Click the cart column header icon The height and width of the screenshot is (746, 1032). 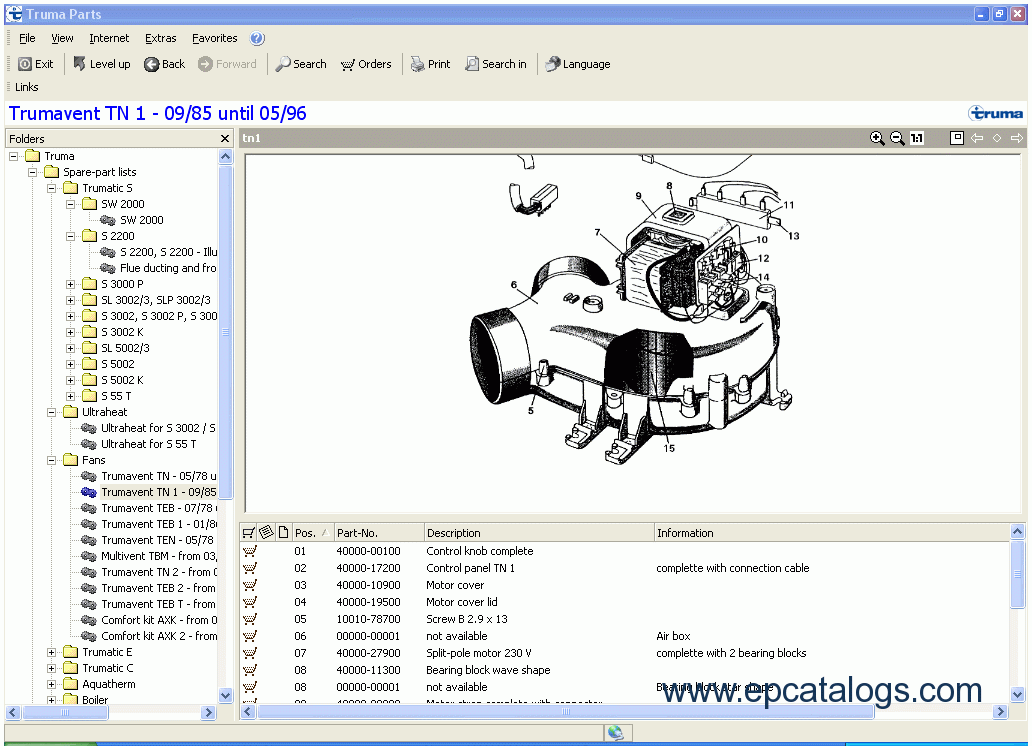[249, 533]
